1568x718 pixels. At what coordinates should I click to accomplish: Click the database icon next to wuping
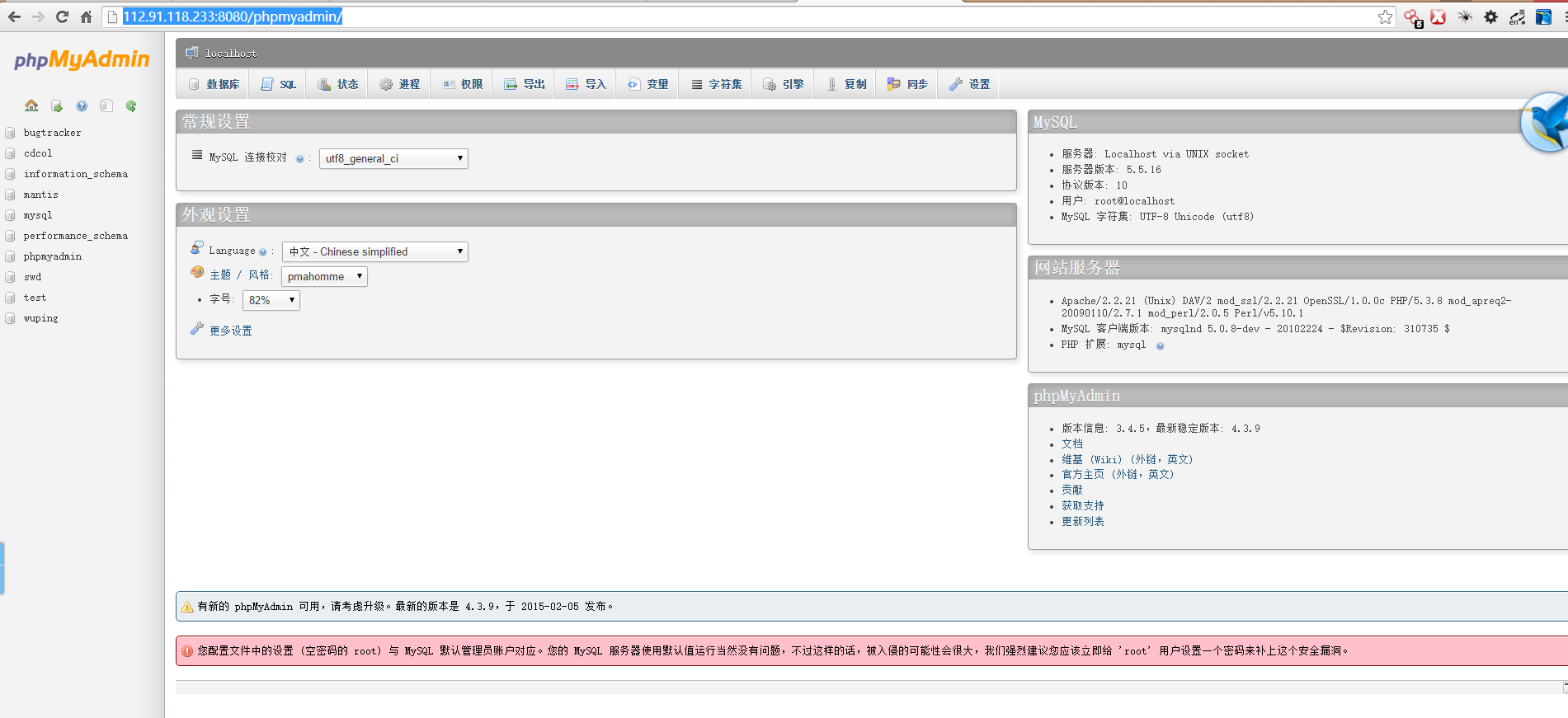click(x=10, y=318)
